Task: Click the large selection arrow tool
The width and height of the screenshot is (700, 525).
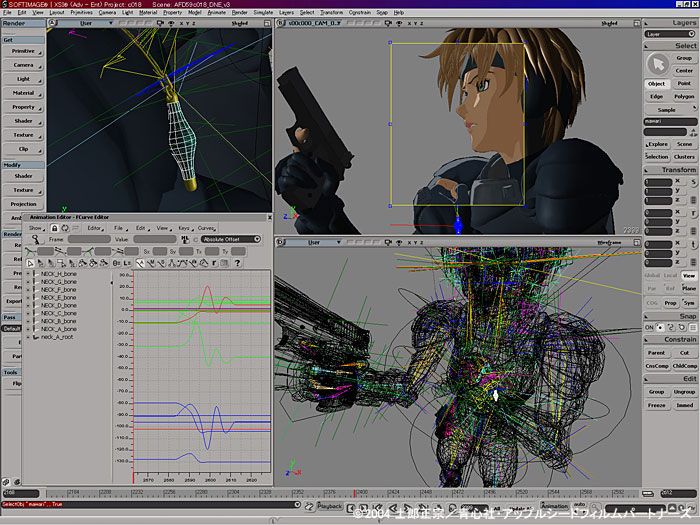Action: click(x=658, y=65)
